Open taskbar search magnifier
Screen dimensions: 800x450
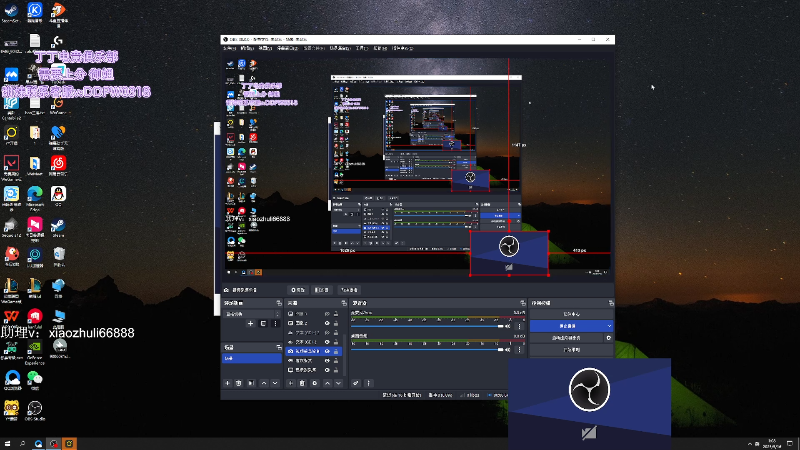point(22,444)
